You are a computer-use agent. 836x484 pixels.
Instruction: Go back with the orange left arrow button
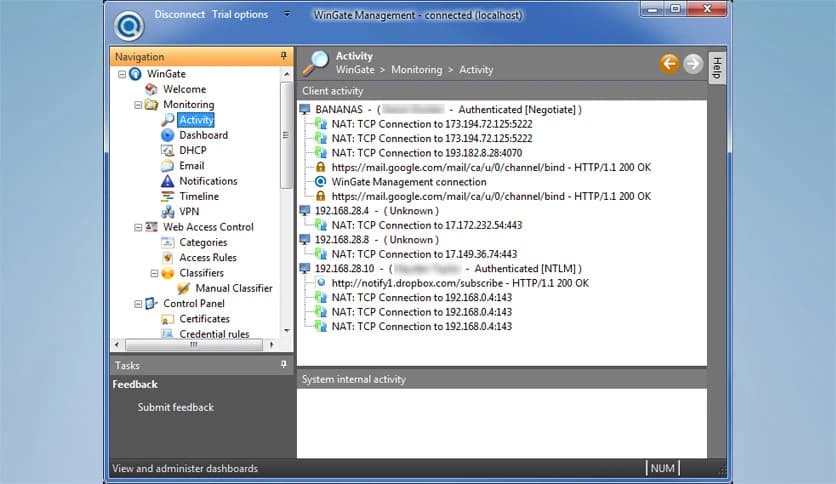pyautogui.click(x=669, y=64)
